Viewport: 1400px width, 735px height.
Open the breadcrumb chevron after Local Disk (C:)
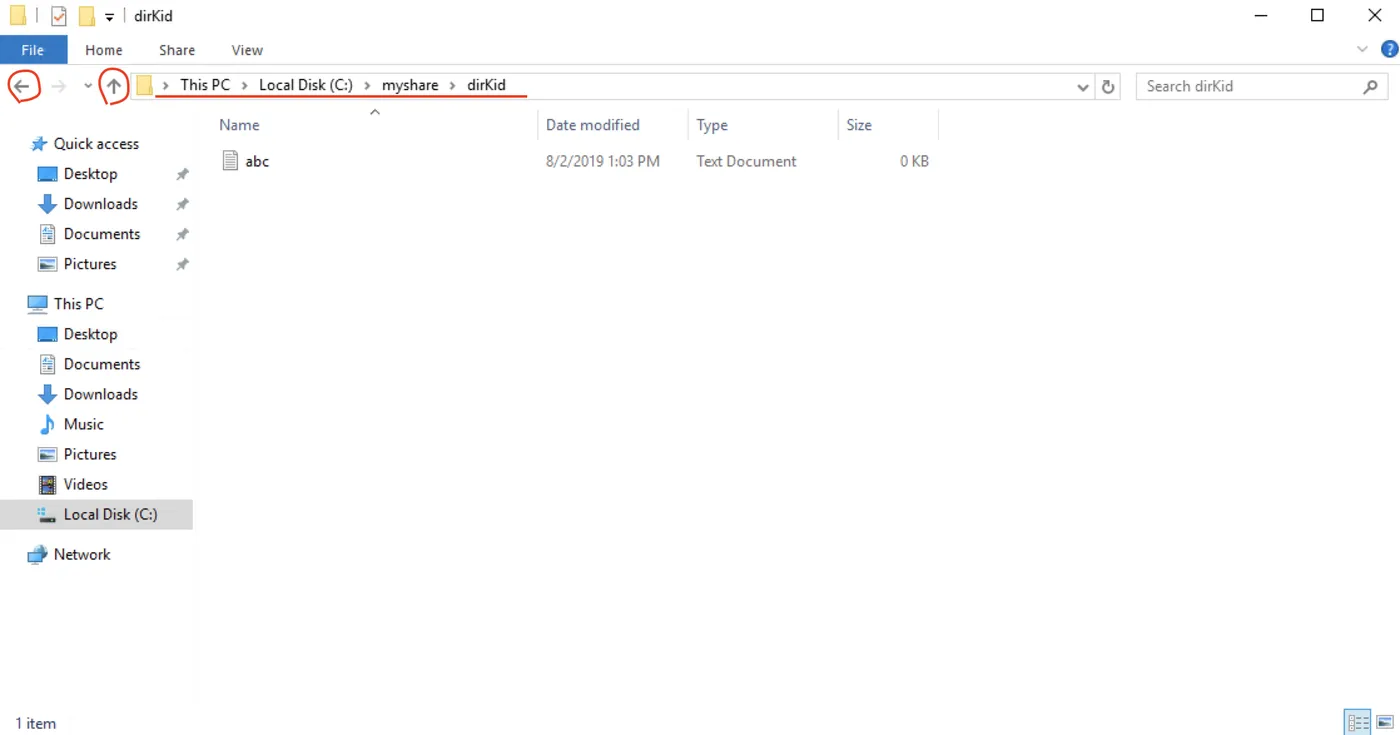368,86
